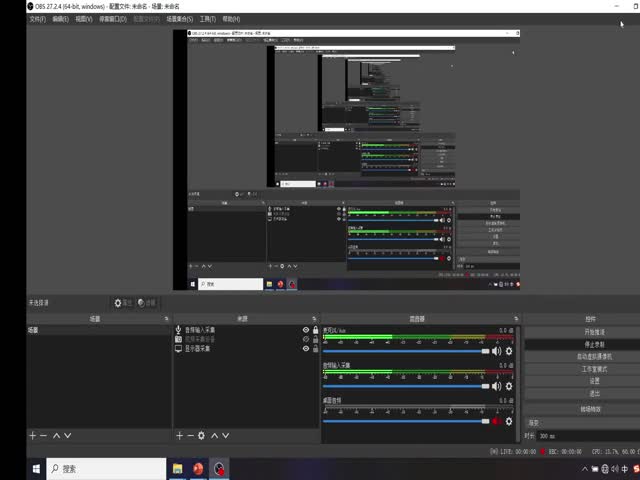Add a new source with plus icon
This screenshot has height=480, width=640.
pyautogui.click(x=179, y=435)
